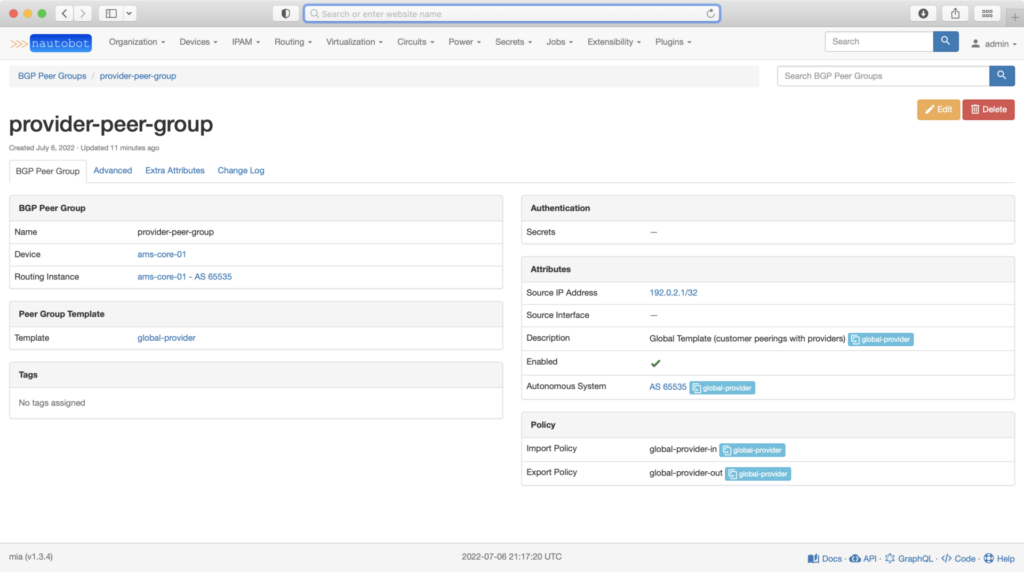Click the blue search magnifier in navbar
The image size is (1024, 572).
tap(946, 42)
